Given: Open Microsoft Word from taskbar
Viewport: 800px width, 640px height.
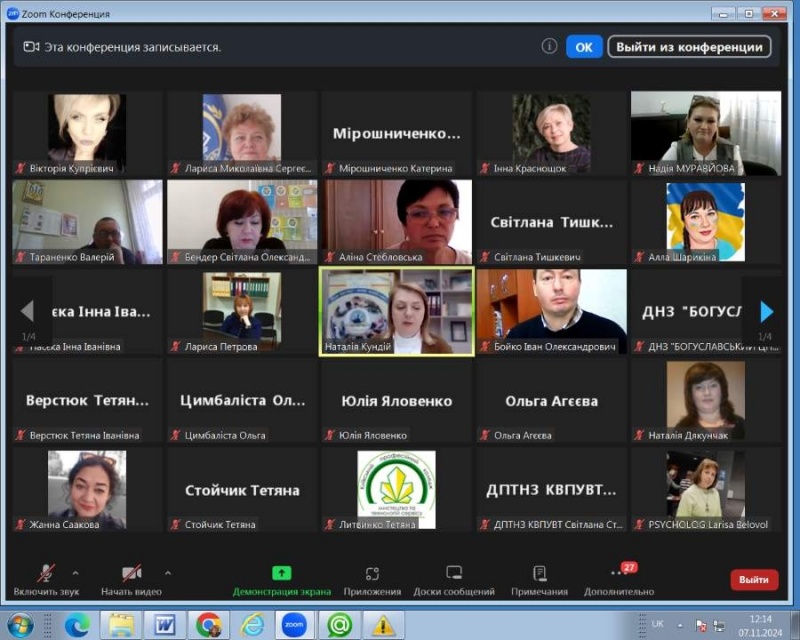Looking at the screenshot, I should click(x=164, y=625).
